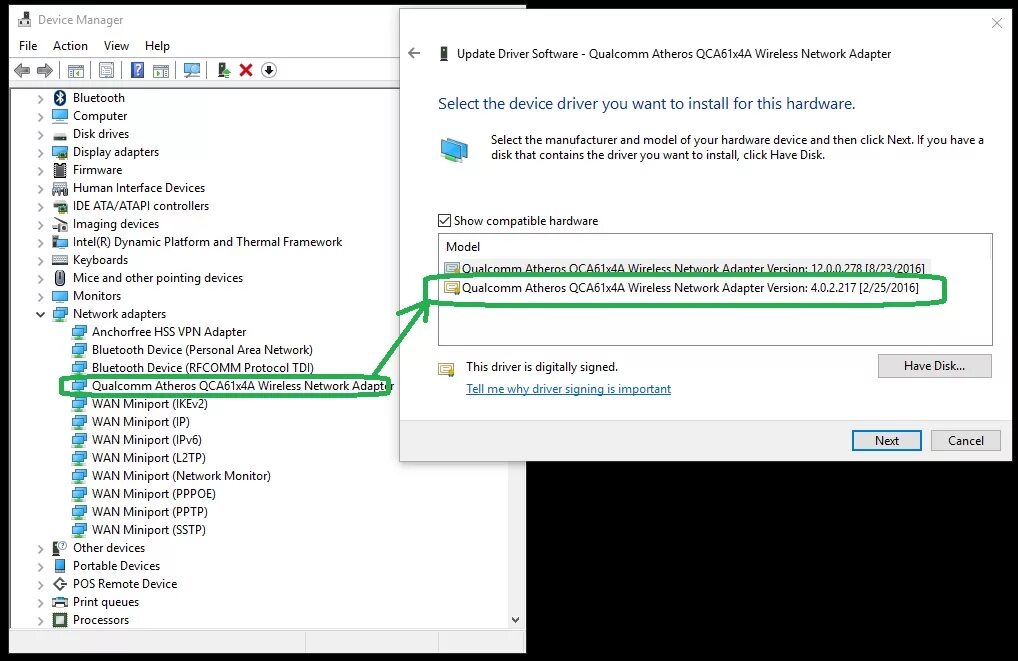Click the Imaging devices icon
Viewport: 1018px width, 661px height.
(60, 224)
